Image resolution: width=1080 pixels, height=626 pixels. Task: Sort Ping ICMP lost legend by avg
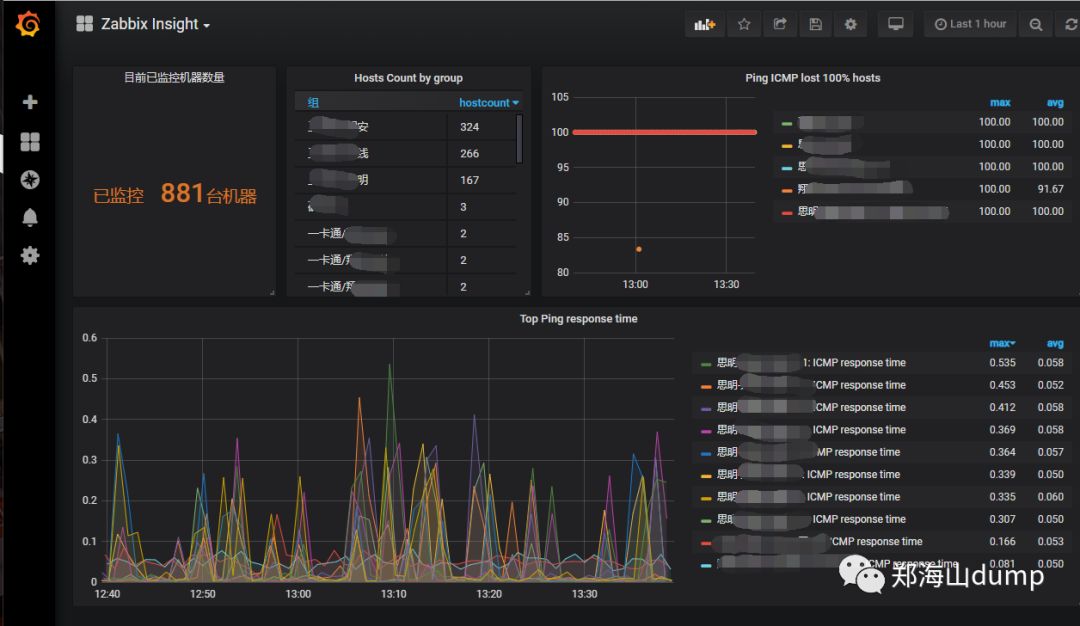point(1055,103)
